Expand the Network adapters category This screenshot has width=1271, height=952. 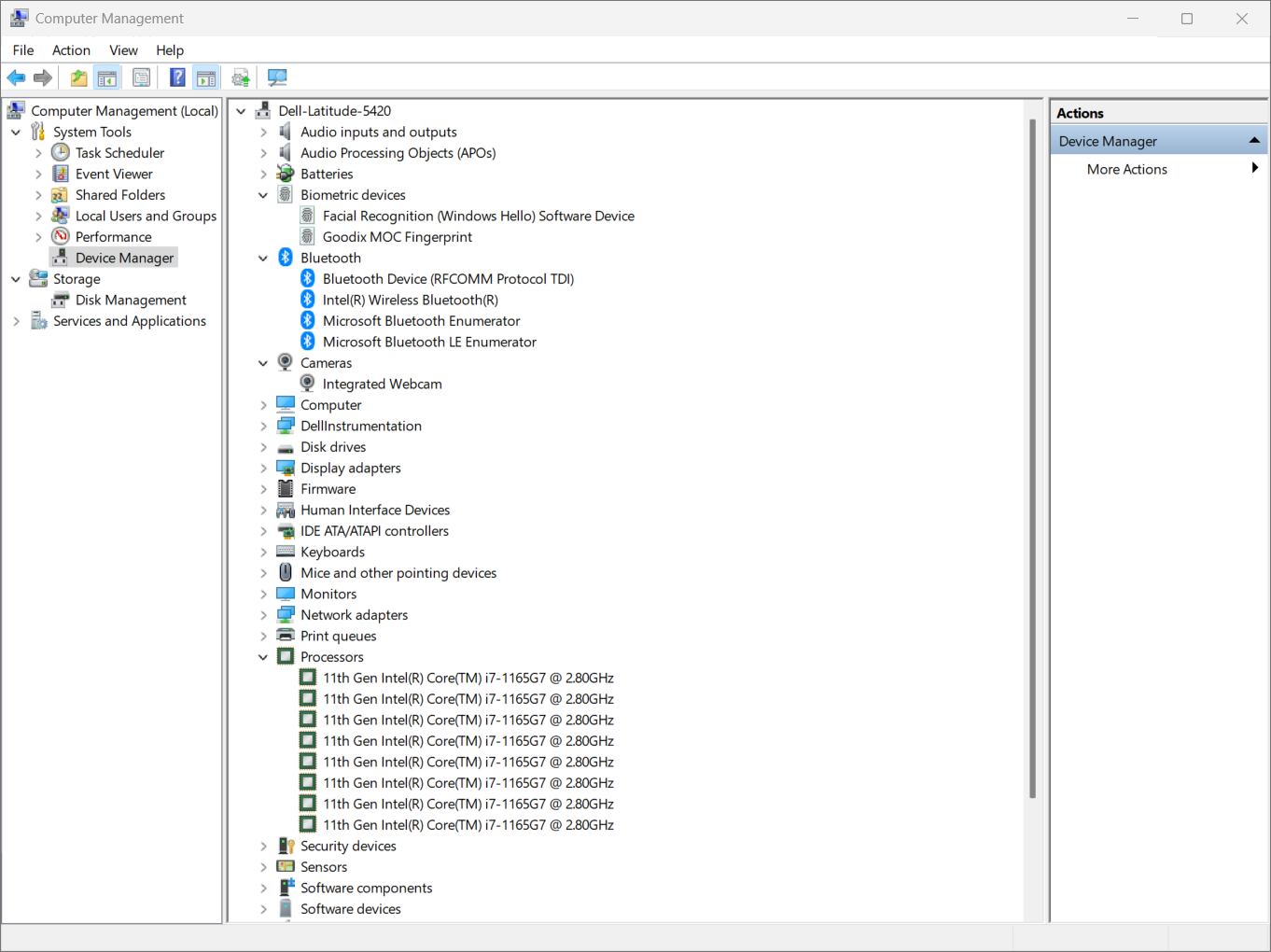263,615
